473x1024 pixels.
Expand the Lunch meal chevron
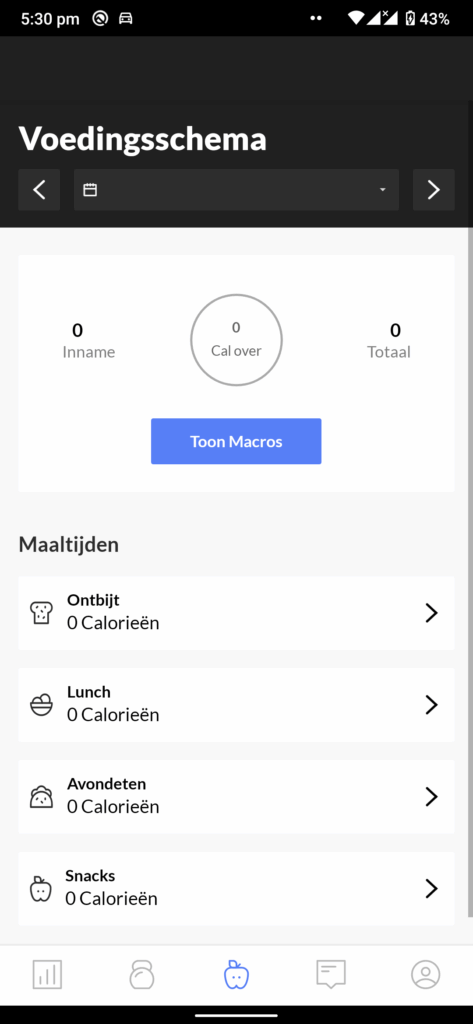(x=431, y=705)
